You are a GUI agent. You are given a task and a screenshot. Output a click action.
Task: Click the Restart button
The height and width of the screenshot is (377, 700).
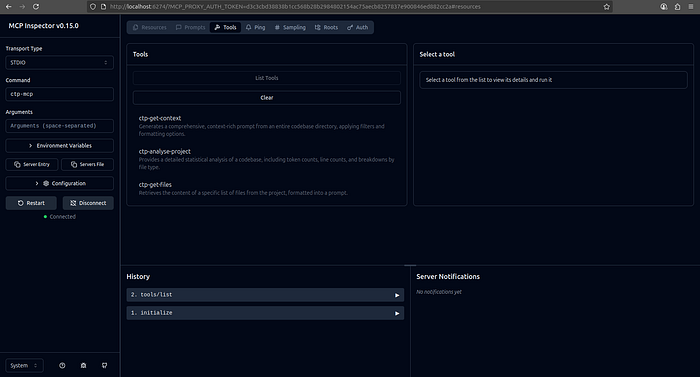(31, 203)
